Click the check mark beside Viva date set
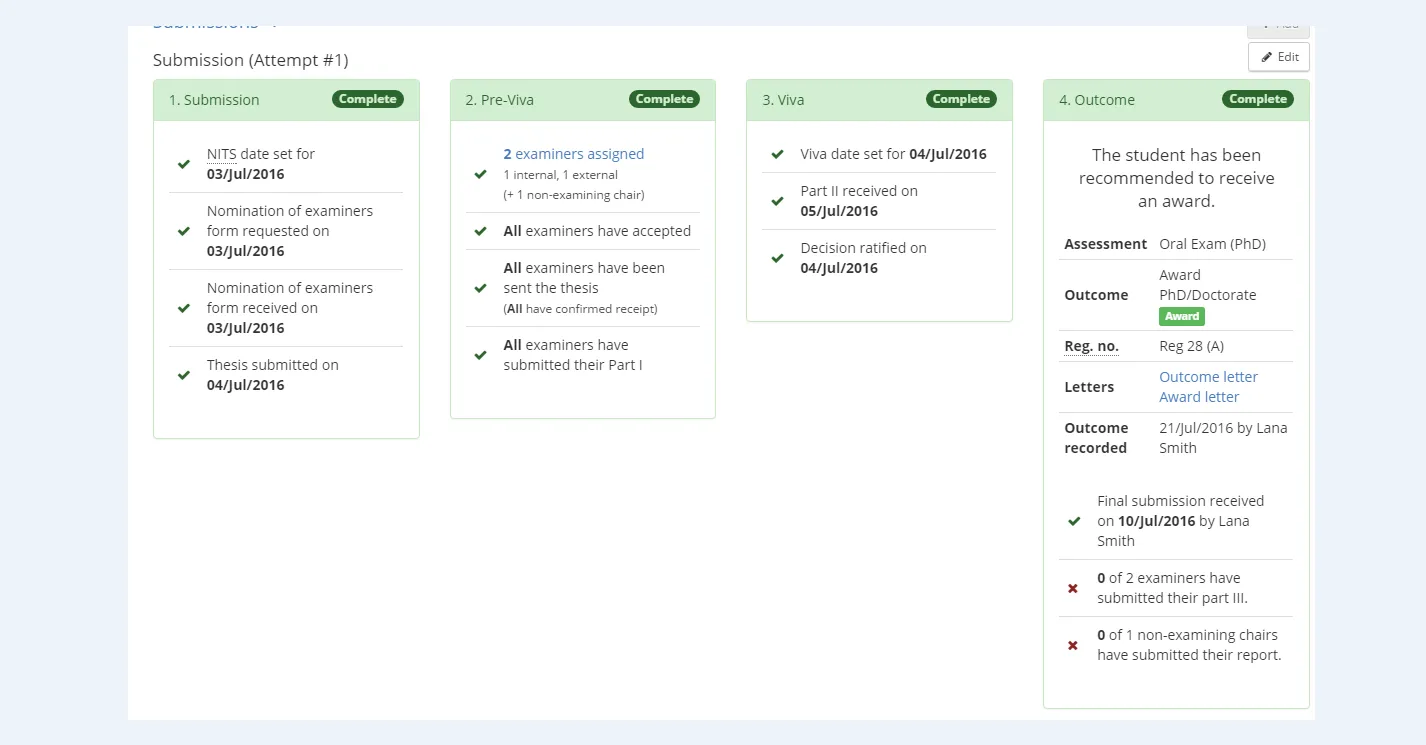This screenshot has width=1426, height=745. click(777, 155)
